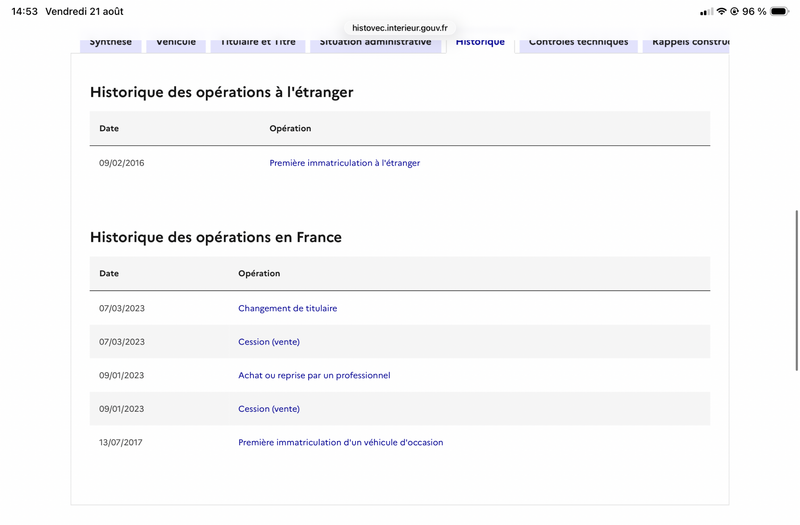Viewport: 800px width, 525px height.
Task: Click the Opération column header in étranger table
Action: (x=290, y=129)
